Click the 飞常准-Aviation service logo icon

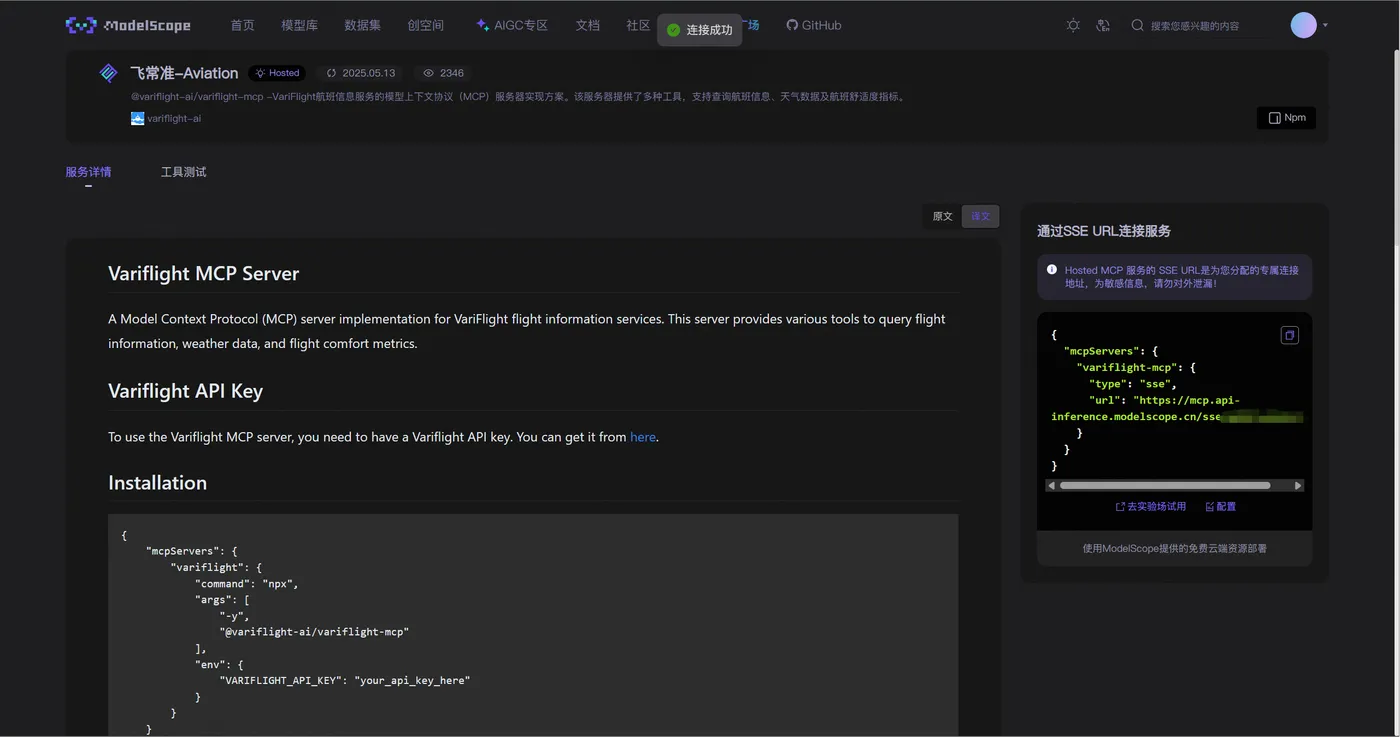[109, 73]
